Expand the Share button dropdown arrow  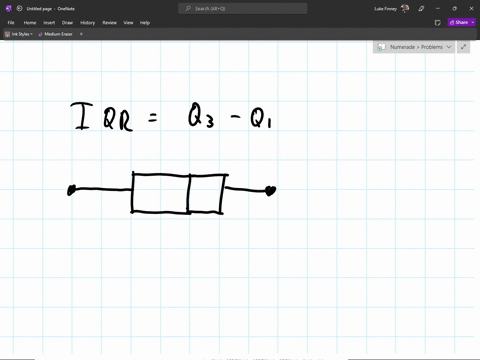(473, 22)
